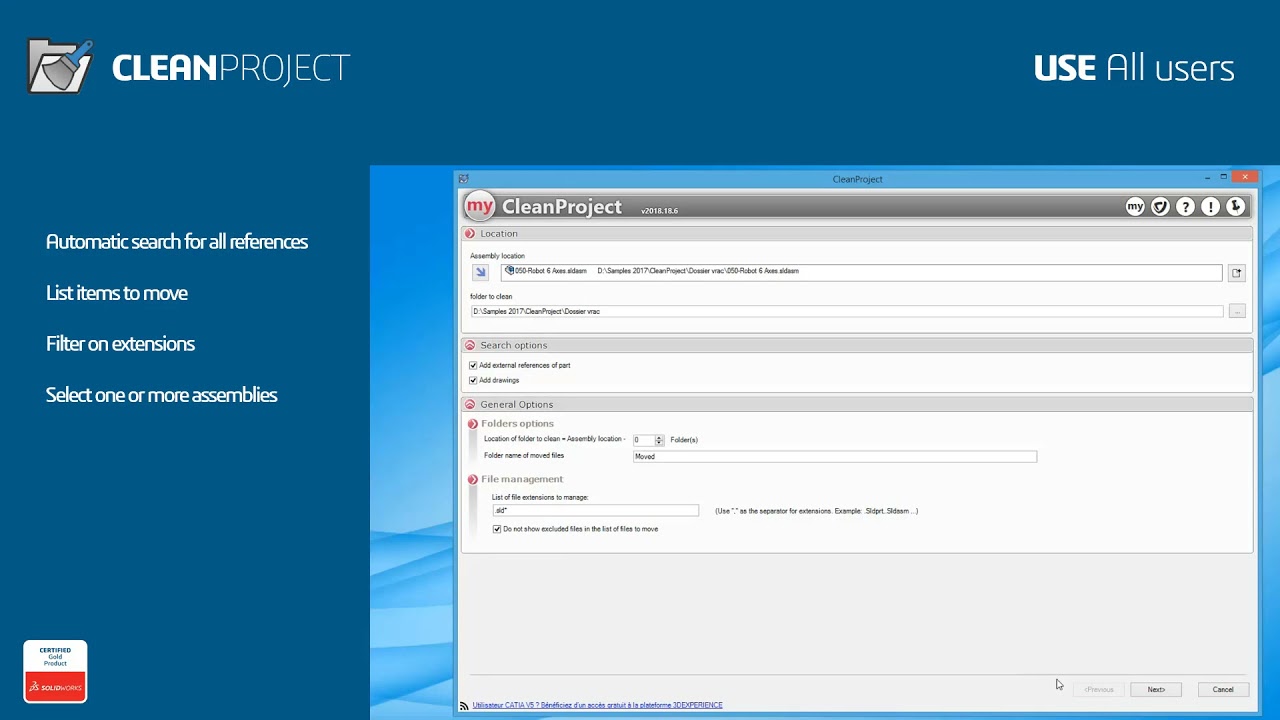Click the 'folder to clean' path field

[847, 311]
